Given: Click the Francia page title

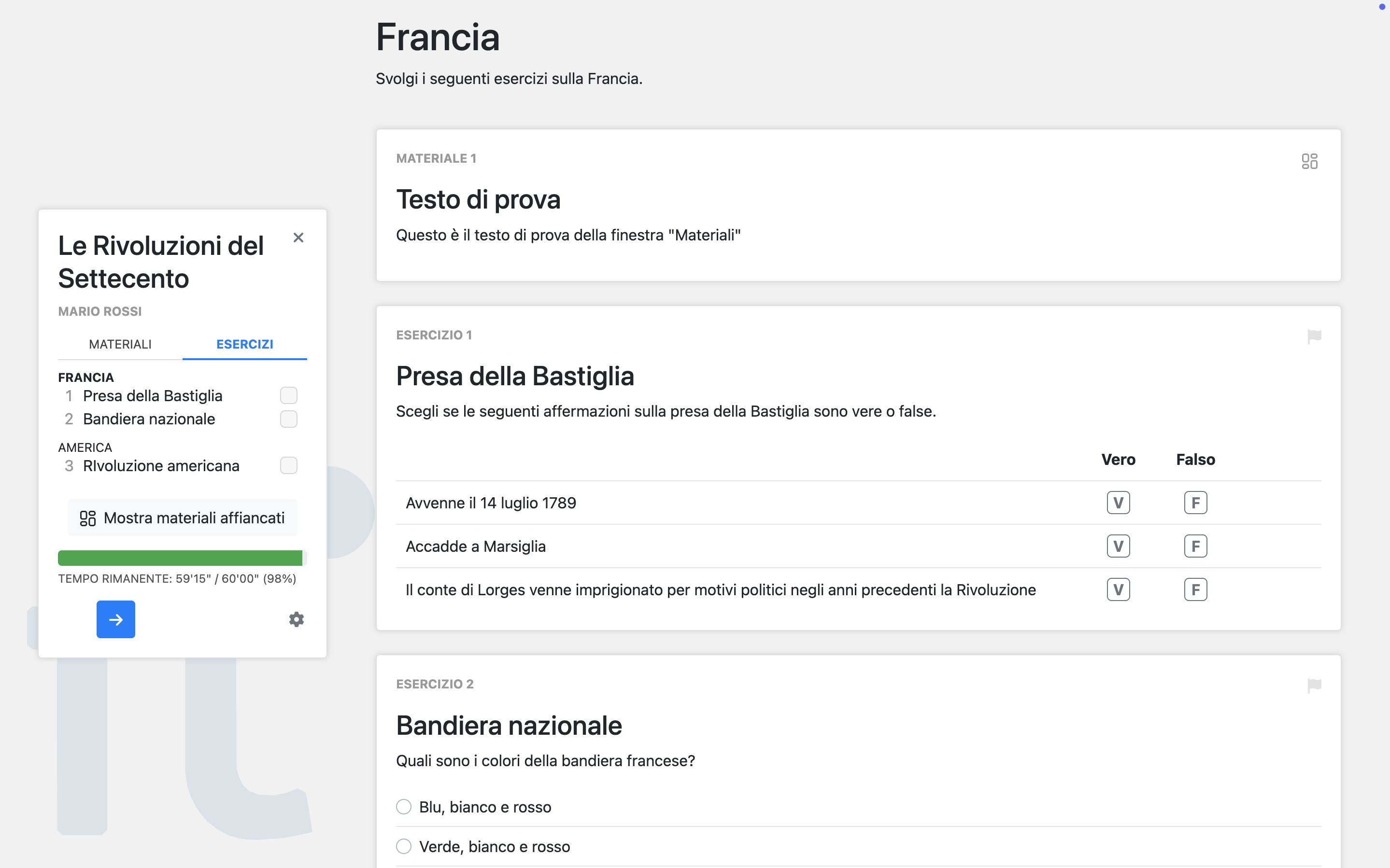Looking at the screenshot, I should (x=438, y=37).
